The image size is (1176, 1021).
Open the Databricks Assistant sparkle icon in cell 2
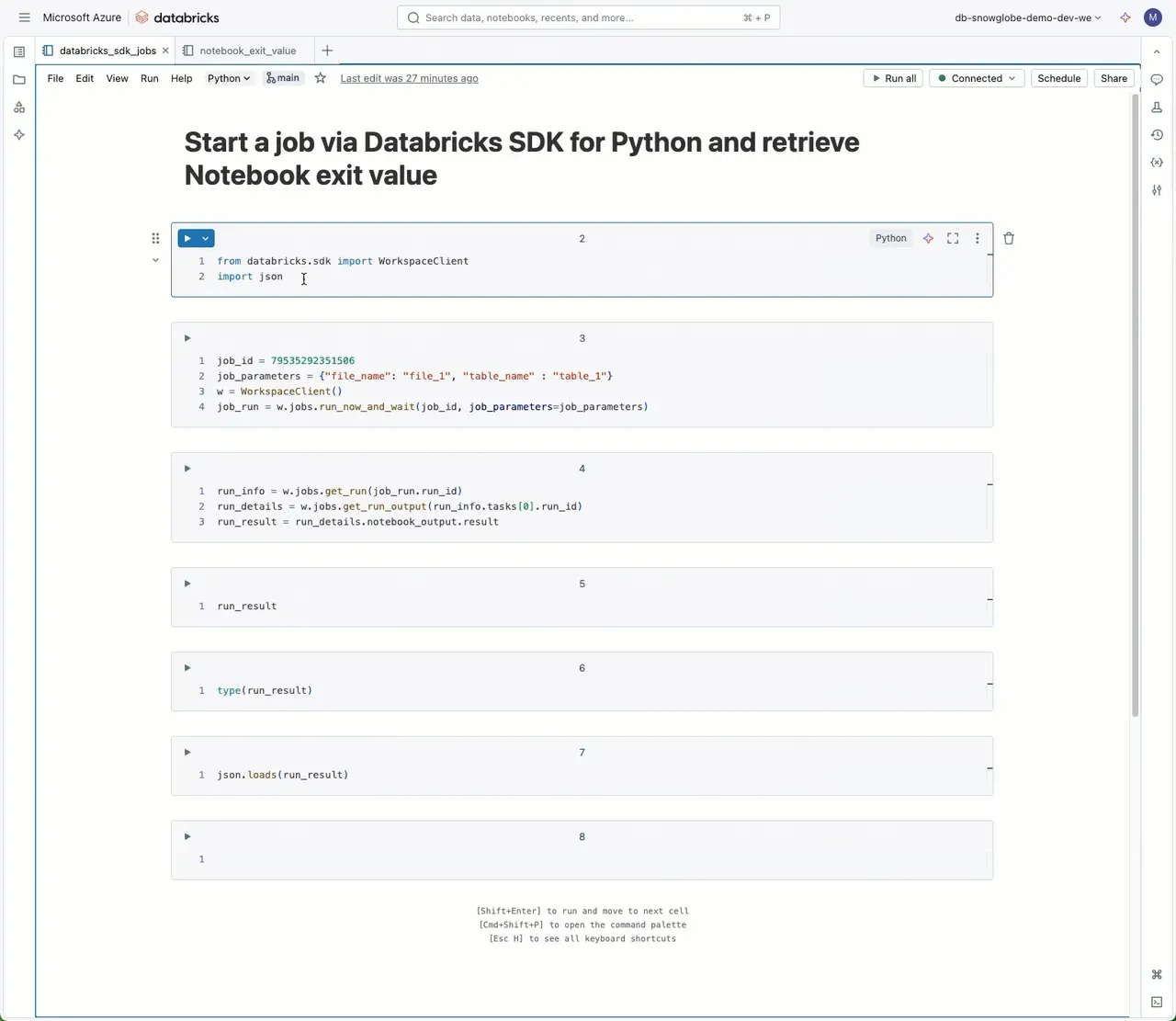[928, 238]
